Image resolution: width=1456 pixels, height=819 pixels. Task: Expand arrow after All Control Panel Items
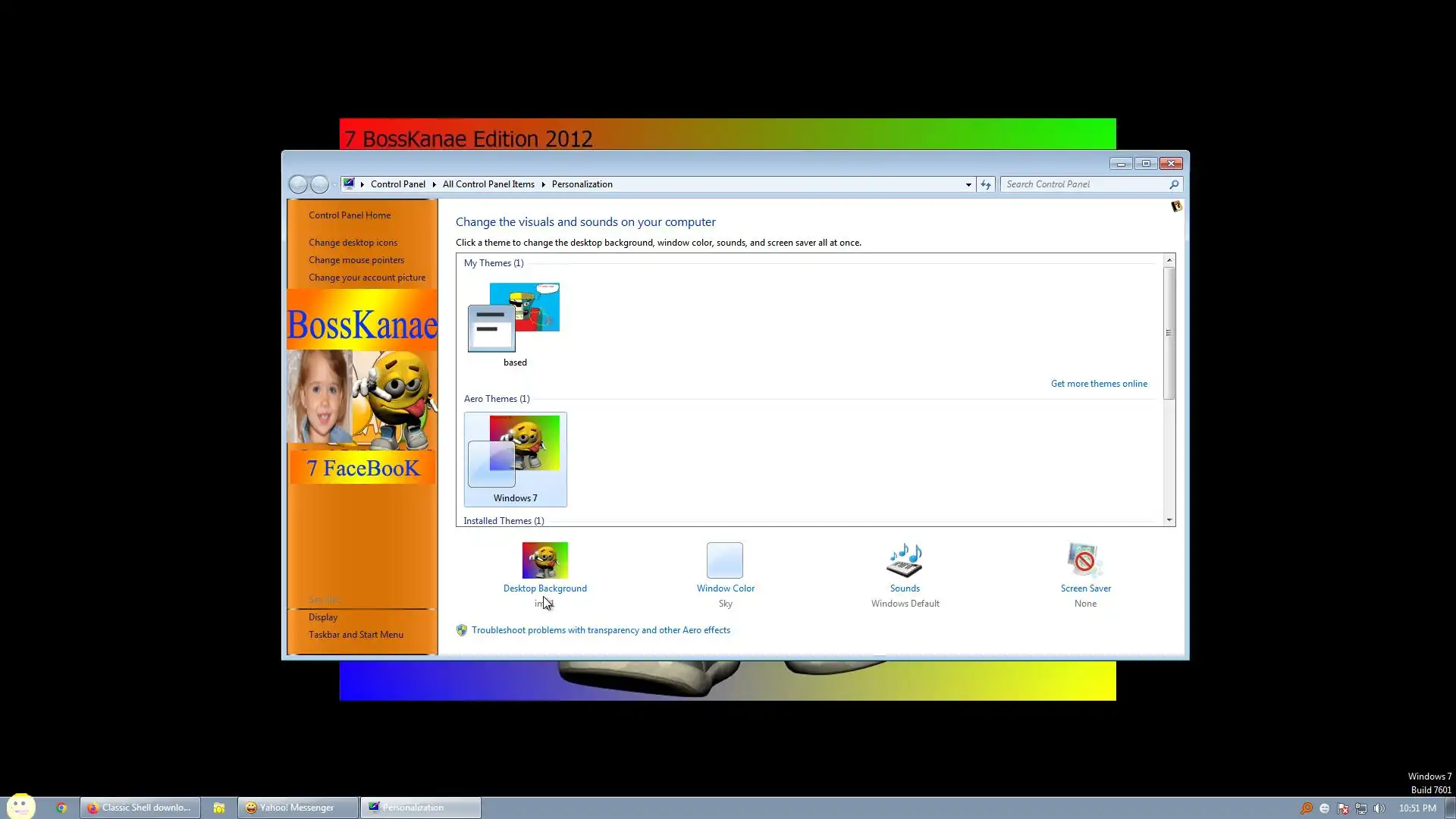coord(543,184)
